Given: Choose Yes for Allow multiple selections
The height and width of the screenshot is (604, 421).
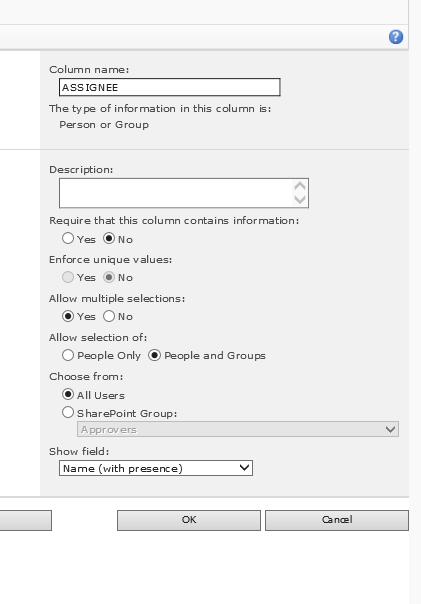Looking at the screenshot, I should coord(68,316).
